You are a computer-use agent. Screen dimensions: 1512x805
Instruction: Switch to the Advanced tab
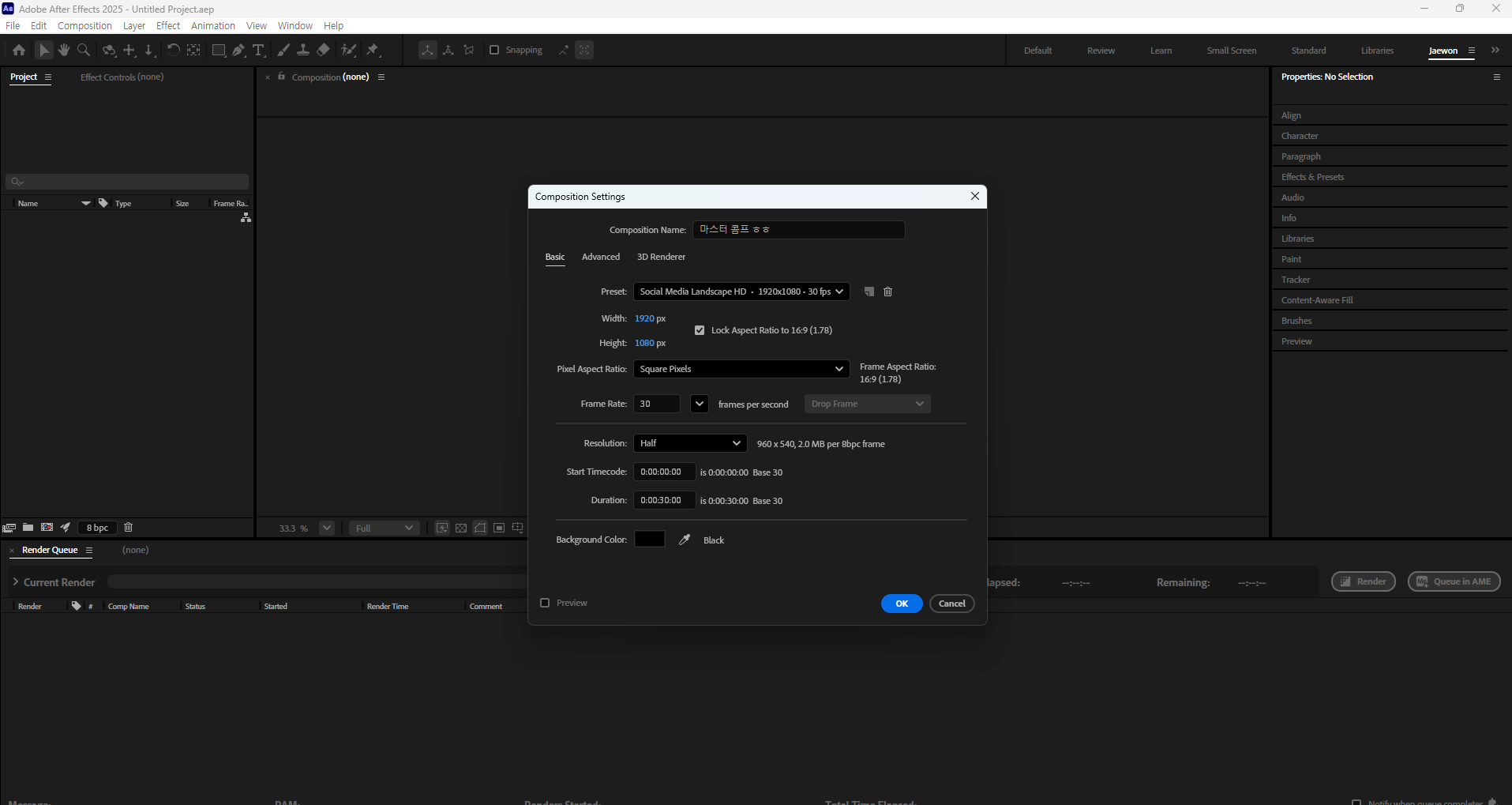[x=601, y=257]
